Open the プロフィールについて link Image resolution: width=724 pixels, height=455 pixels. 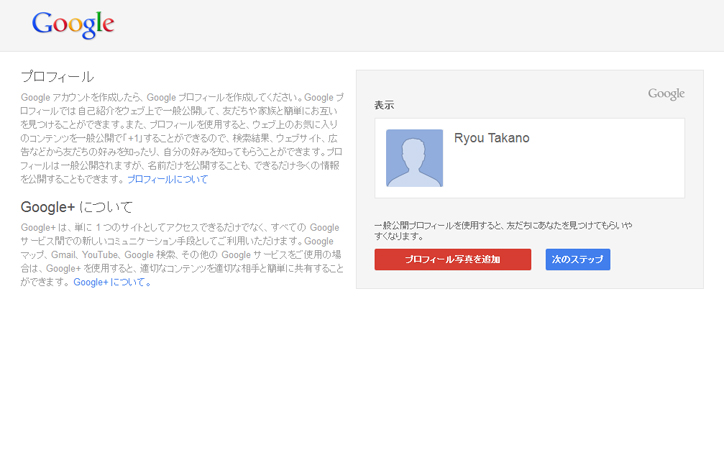167,179
